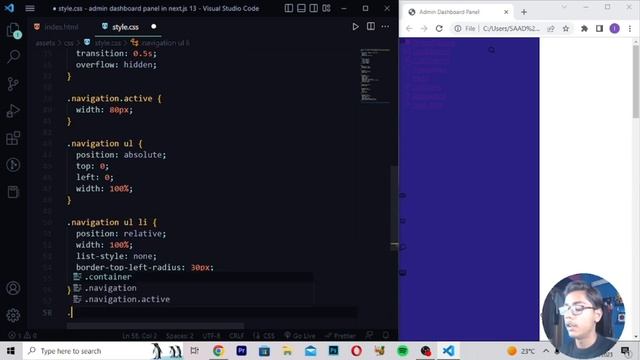Image resolution: width=640 pixels, height=360 pixels.
Task: Click Chrome forward arrow
Action: 424,29
